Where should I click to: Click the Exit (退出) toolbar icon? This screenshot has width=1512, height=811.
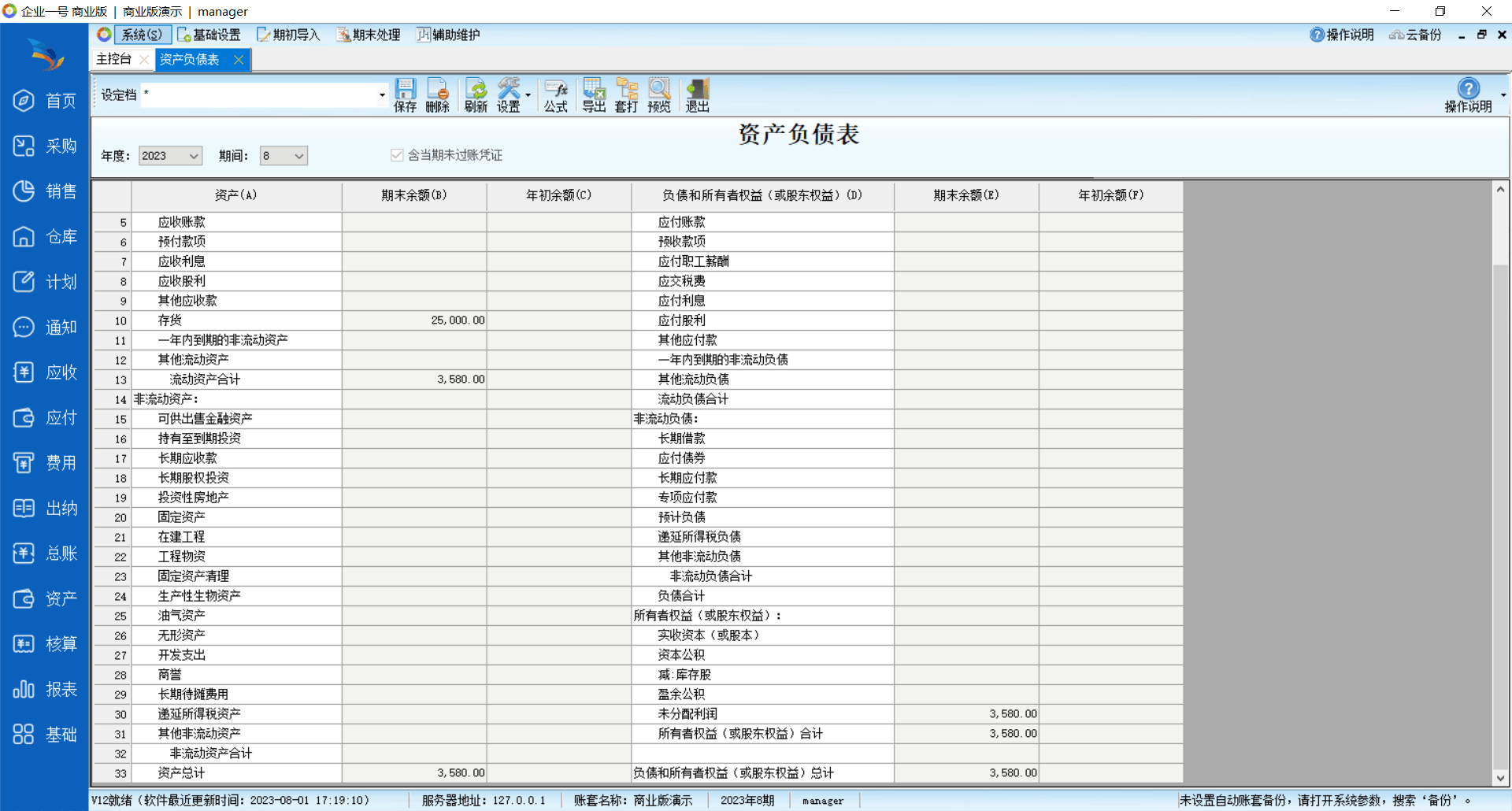point(697,94)
